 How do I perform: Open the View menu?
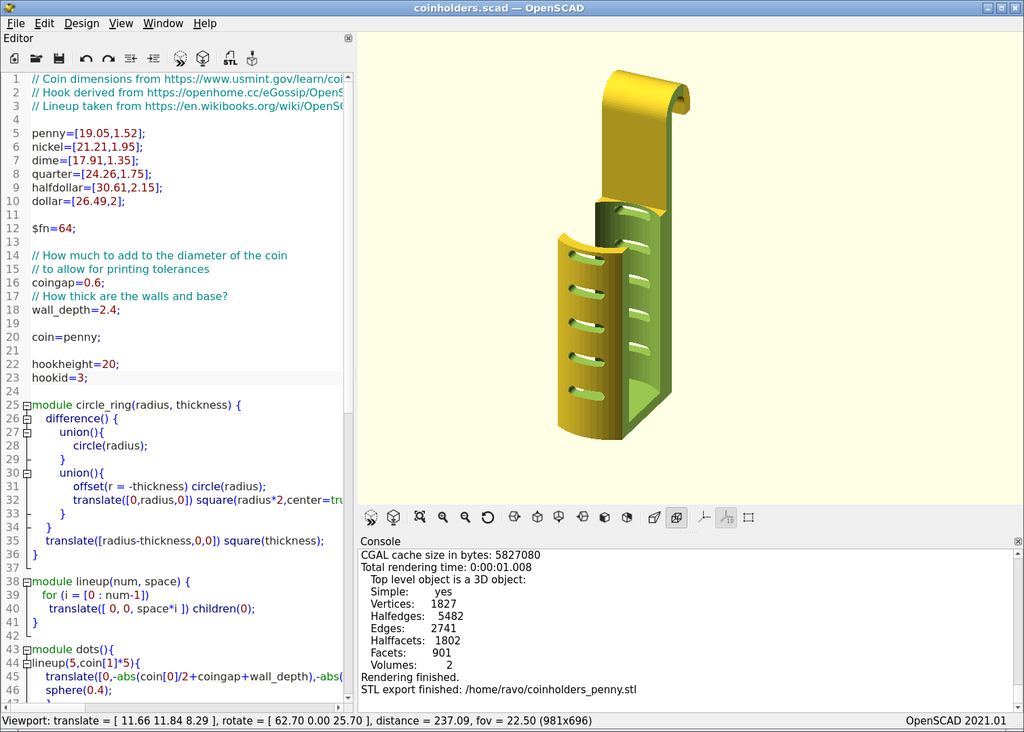click(121, 24)
